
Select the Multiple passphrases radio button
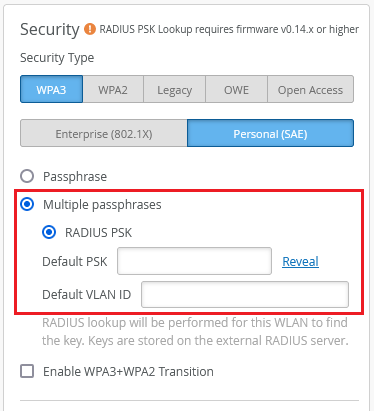pos(27,204)
